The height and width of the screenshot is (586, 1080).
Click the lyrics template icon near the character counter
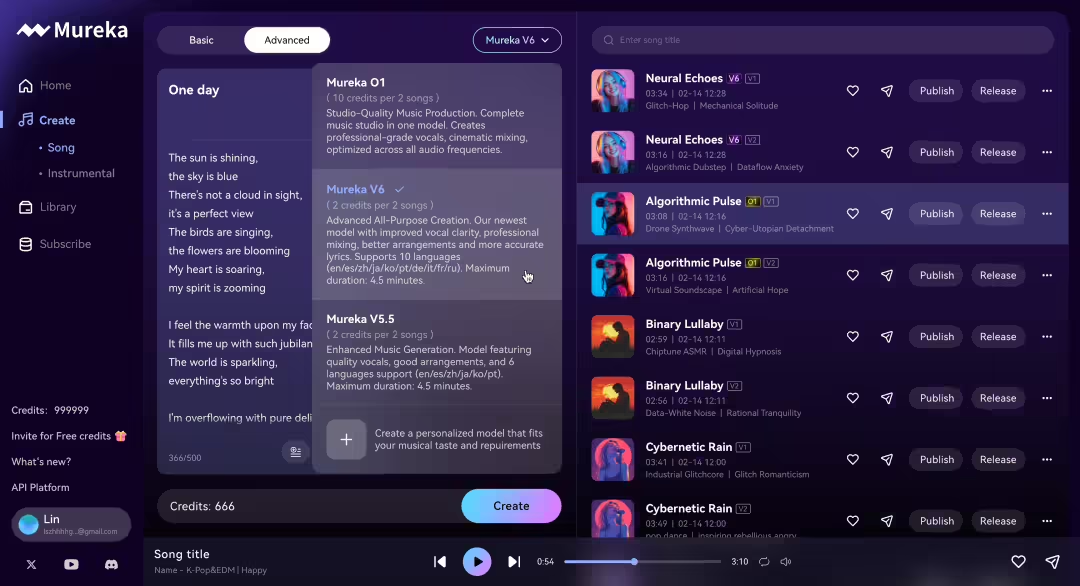(x=295, y=452)
